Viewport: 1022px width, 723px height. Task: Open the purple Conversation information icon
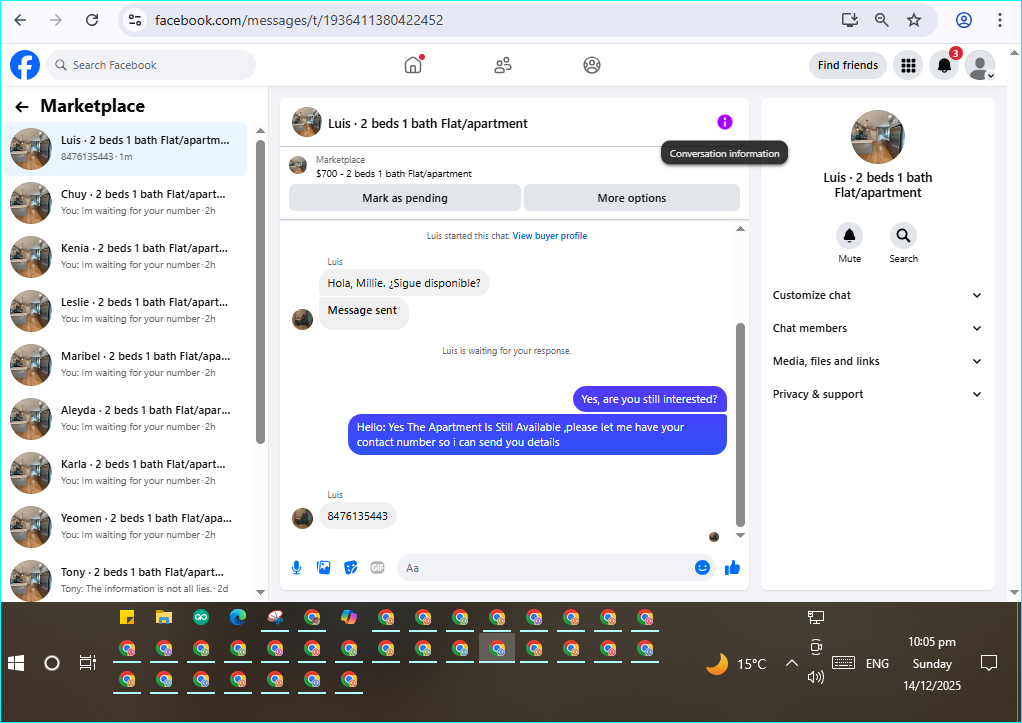(725, 122)
